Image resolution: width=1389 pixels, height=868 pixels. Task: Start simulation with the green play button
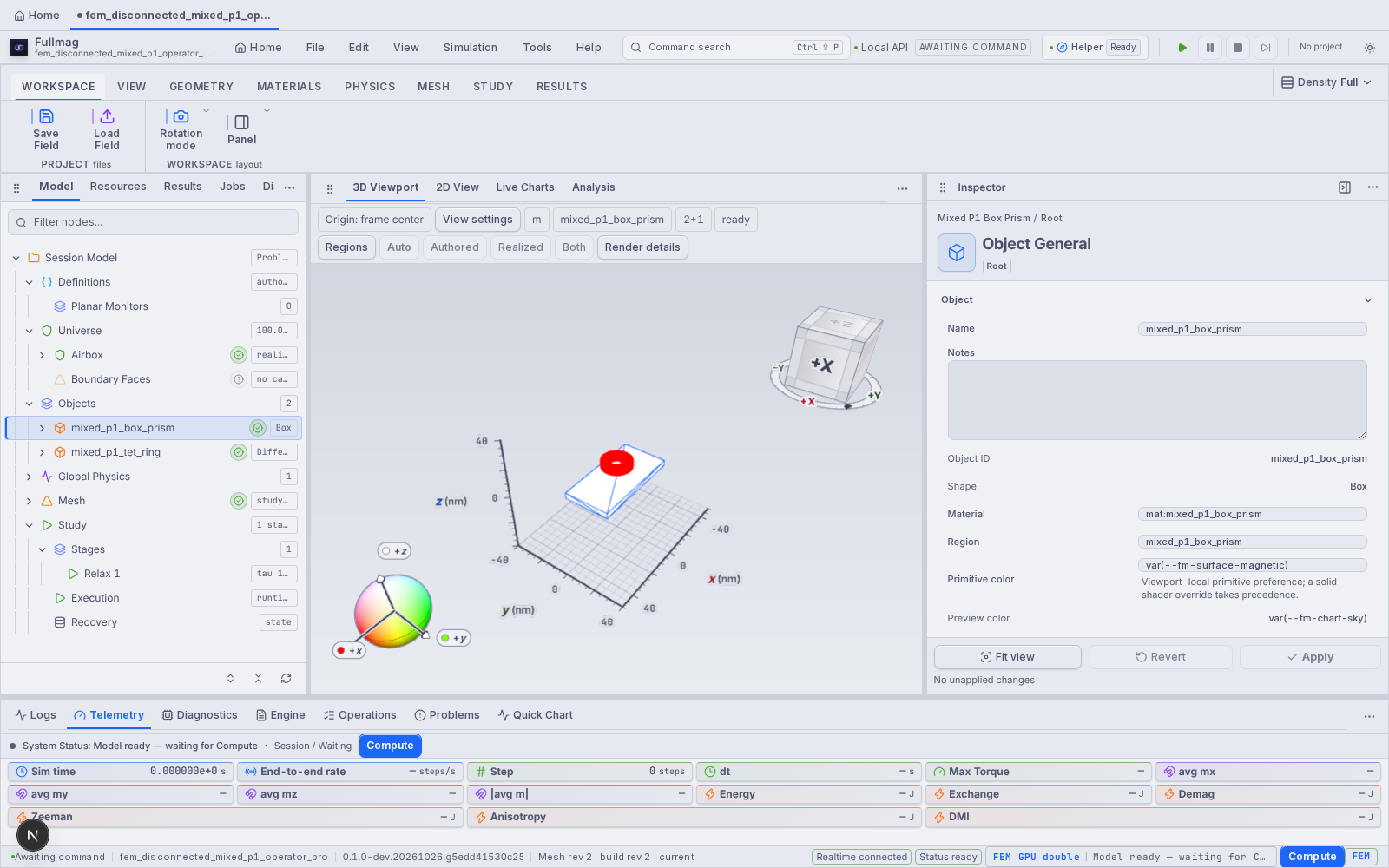pyautogui.click(x=1182, y=48)
